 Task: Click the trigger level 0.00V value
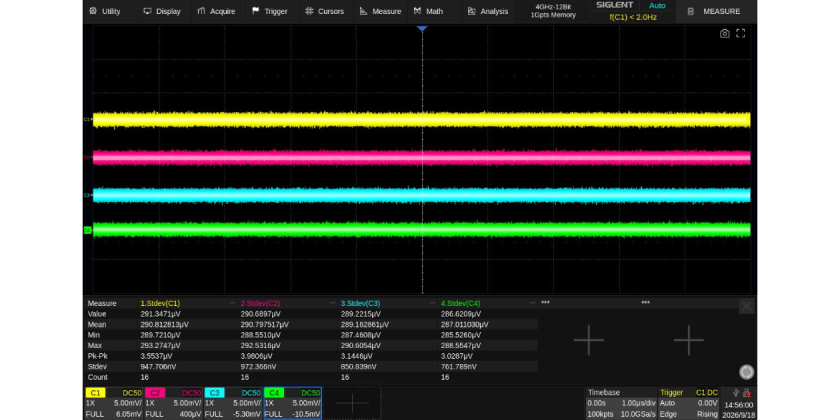[707, 403]
